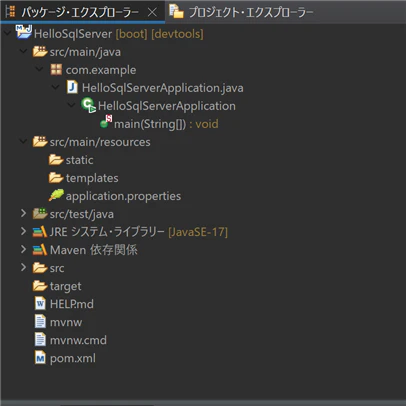This screenshot has width=406, height=406.
Task: Collapse the HelloSqlServer project node
Action: point(7,33)
